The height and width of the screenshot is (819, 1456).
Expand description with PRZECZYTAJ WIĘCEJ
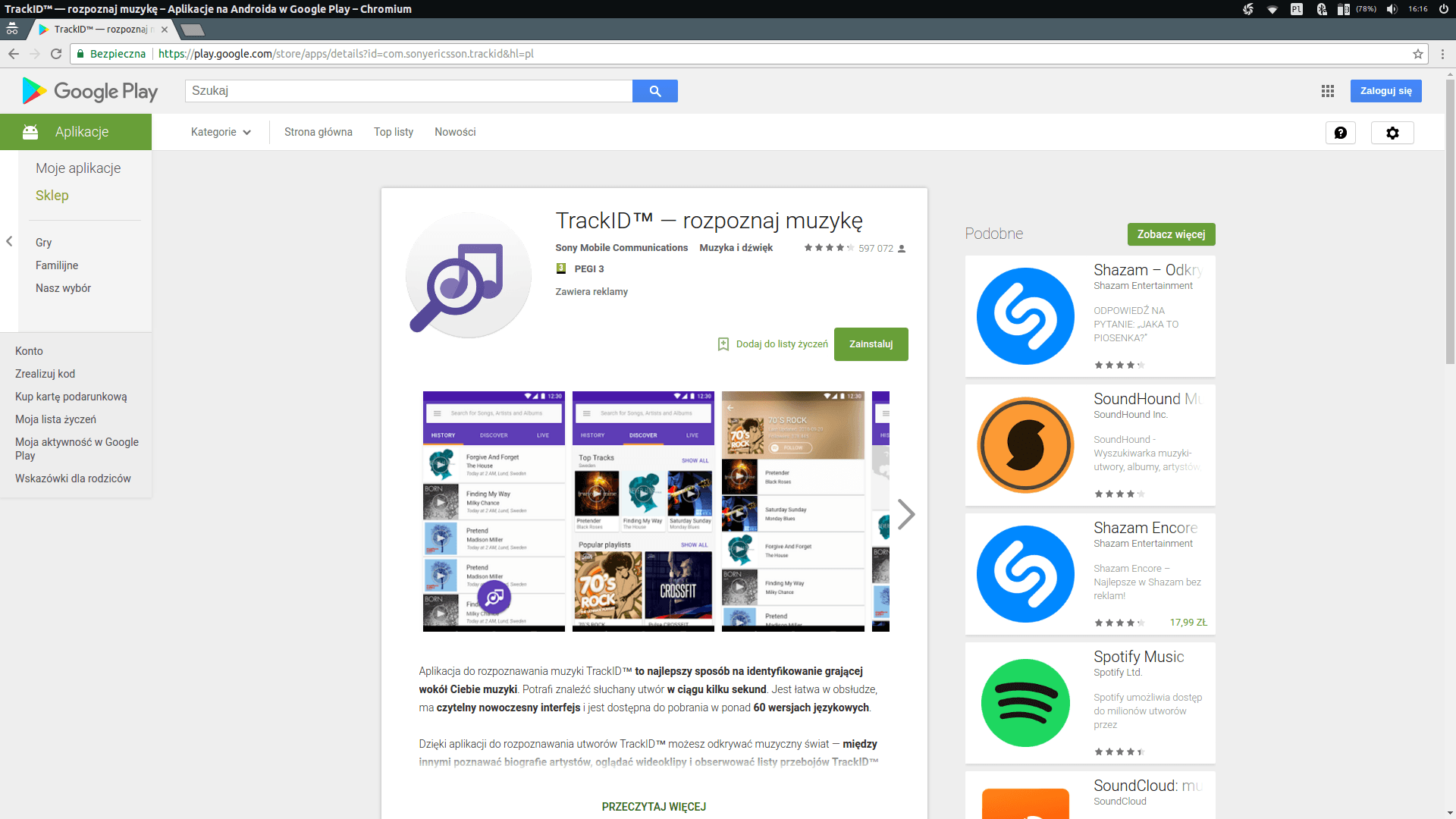click(x=654, y=807)
